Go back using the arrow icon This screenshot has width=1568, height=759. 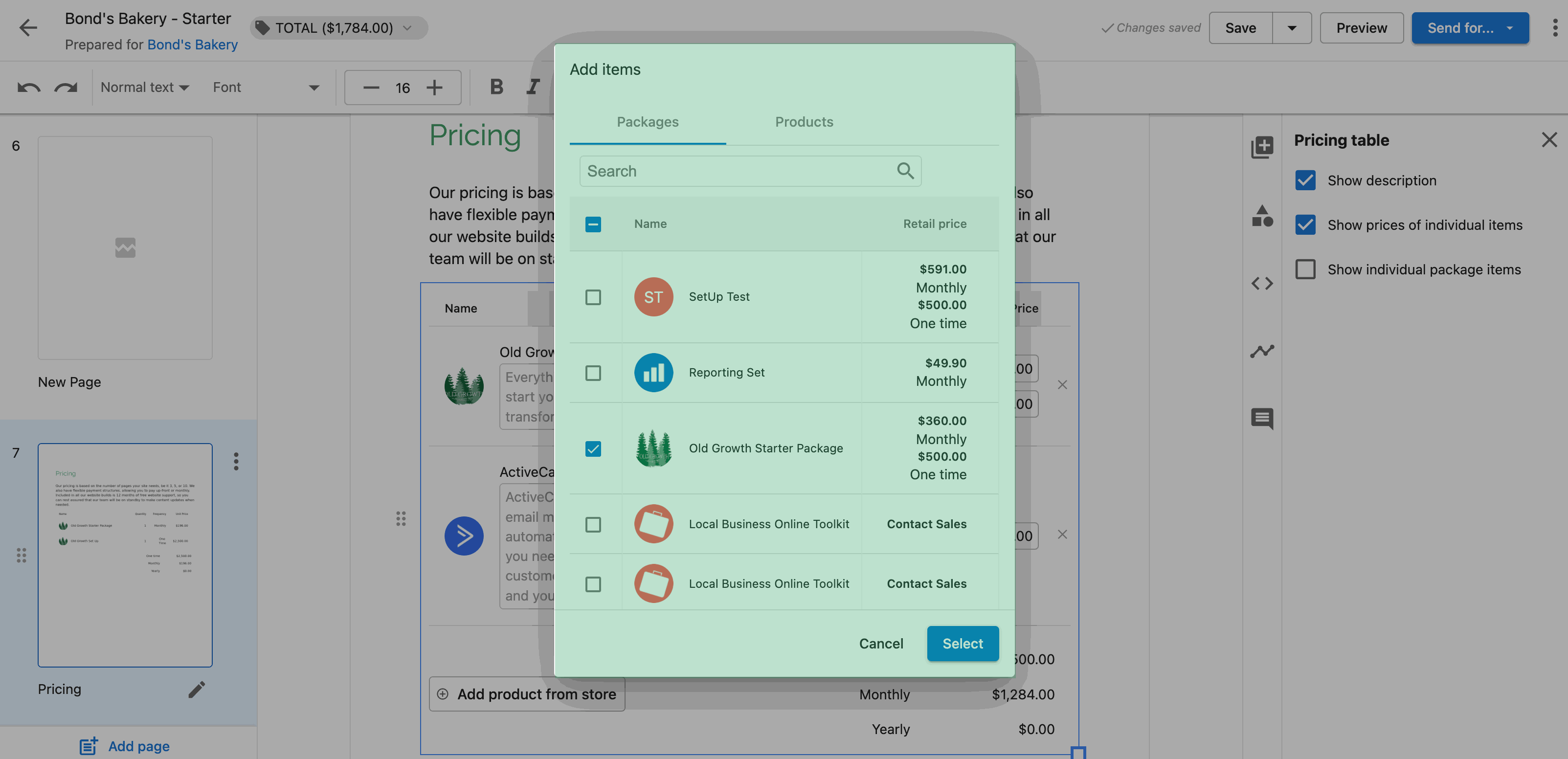28,28
